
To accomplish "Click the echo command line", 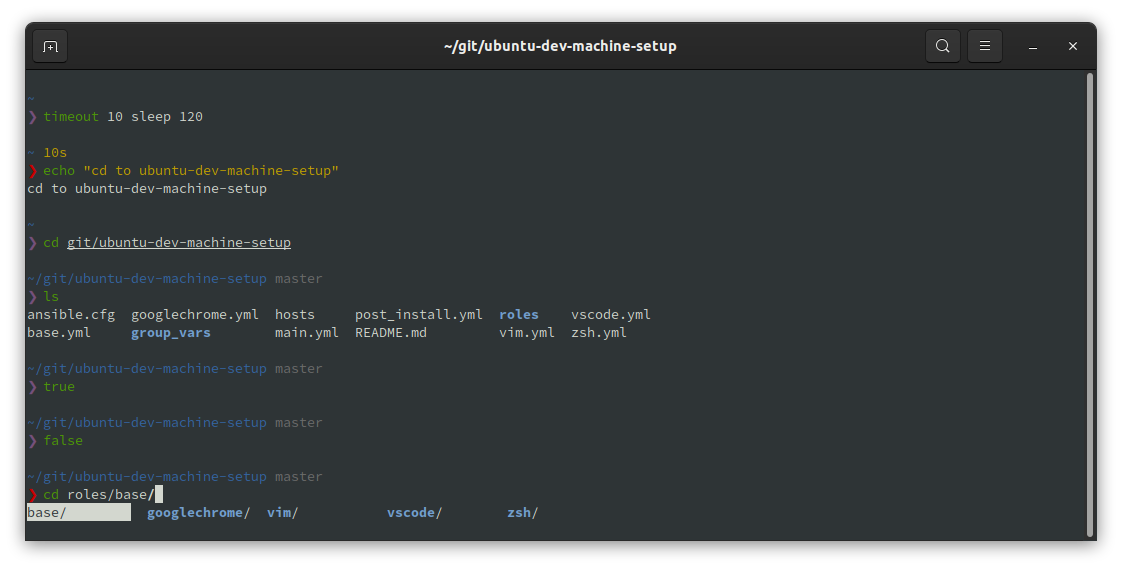I will [x=190, y=170].
